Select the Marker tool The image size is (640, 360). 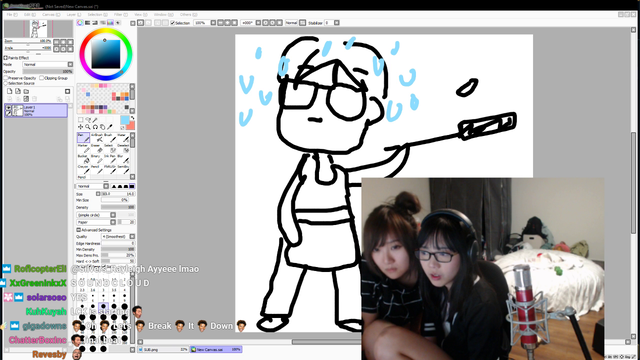point(83,149)
